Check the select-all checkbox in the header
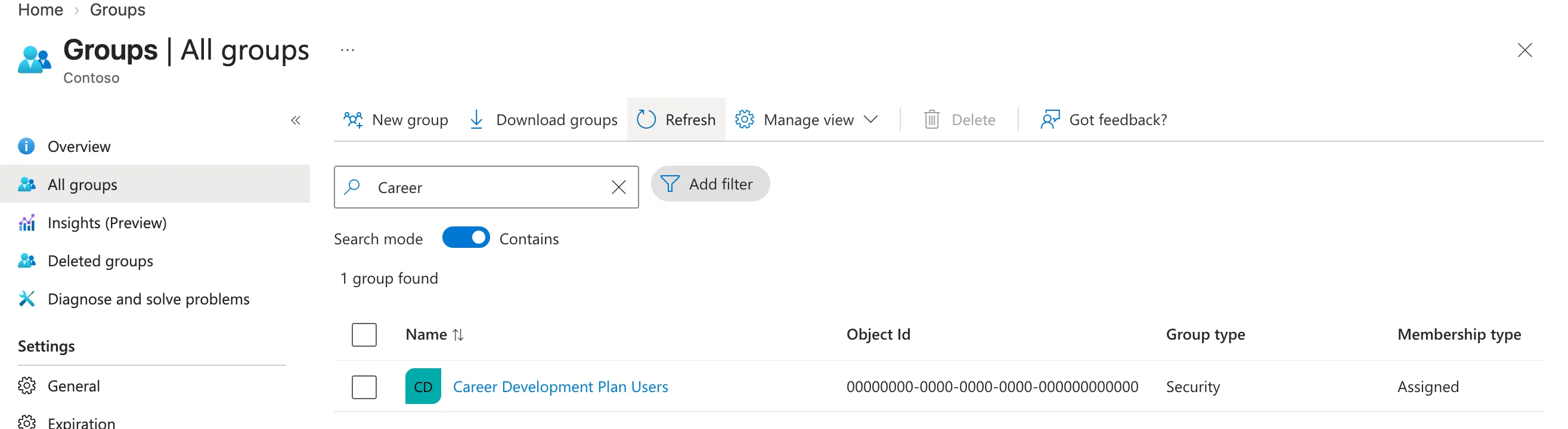This screenshot has height=429, width=1568. 364,335
